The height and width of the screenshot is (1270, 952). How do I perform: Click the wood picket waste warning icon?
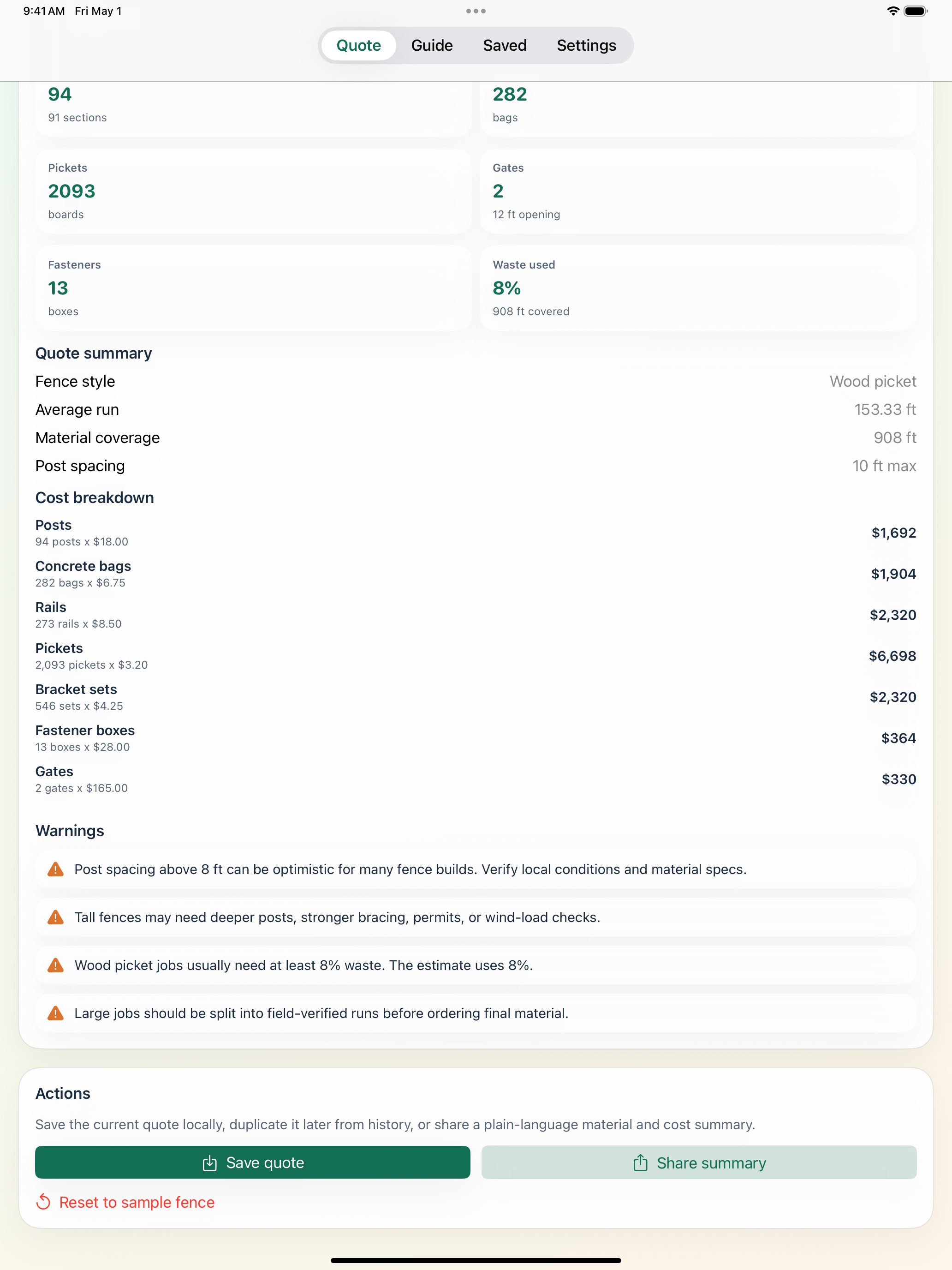coord(56,965)
